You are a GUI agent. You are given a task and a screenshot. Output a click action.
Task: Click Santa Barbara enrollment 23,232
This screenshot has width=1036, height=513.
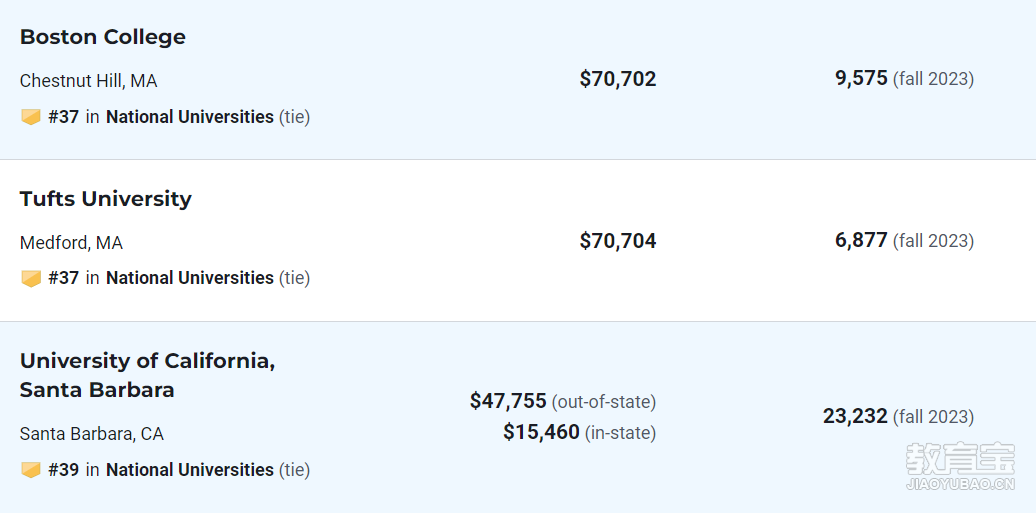coord(855,416)
